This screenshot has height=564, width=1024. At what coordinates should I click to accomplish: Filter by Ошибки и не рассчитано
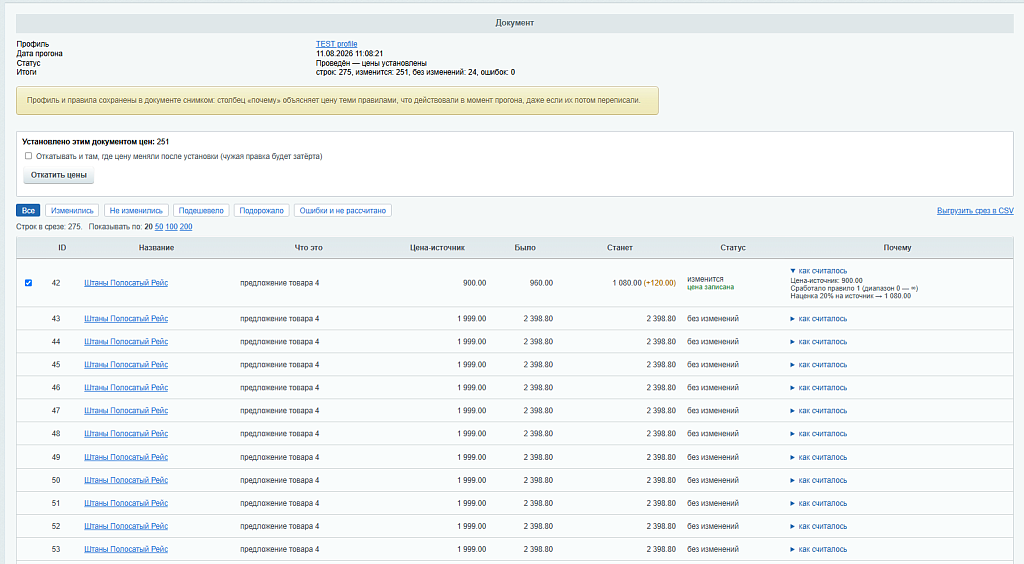point(342,210)
